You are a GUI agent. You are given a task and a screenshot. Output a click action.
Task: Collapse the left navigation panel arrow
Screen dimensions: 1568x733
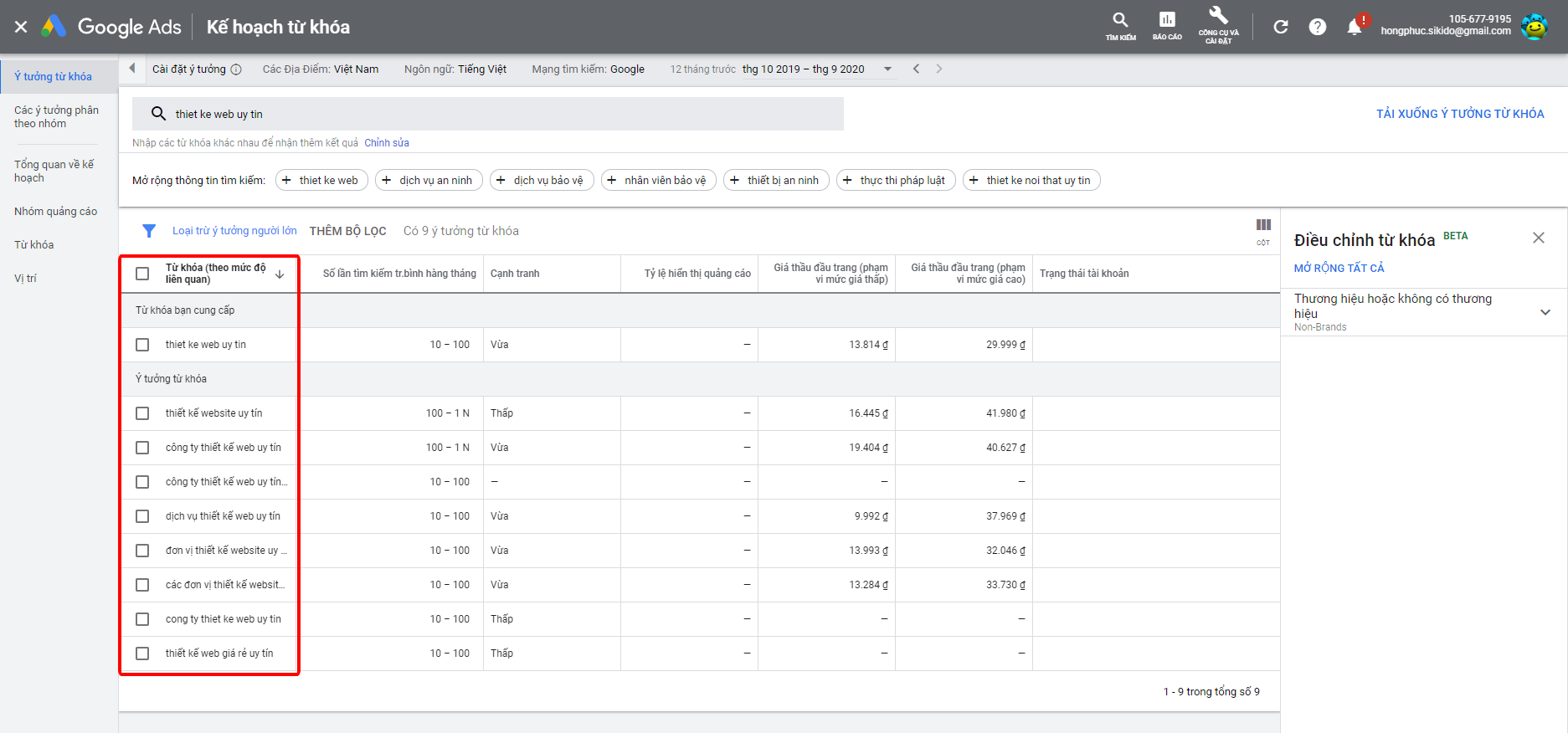click(x=132, y=69)
